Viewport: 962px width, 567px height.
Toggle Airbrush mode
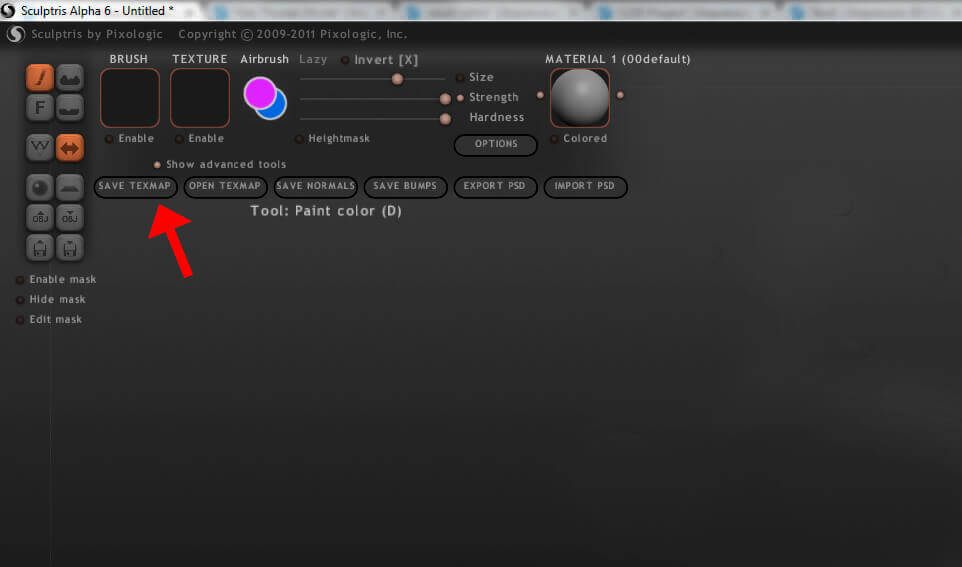[x=264, y=59]
